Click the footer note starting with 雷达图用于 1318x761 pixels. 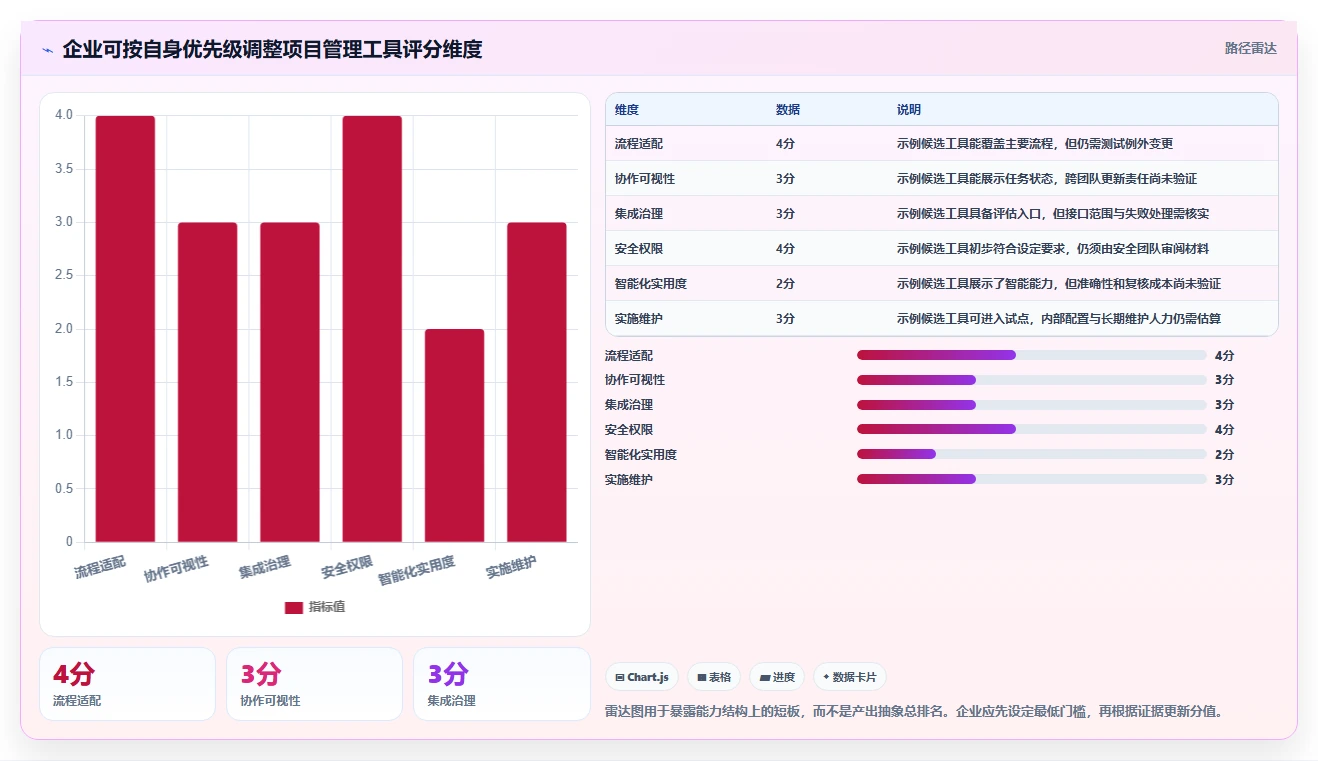[914, 712]
